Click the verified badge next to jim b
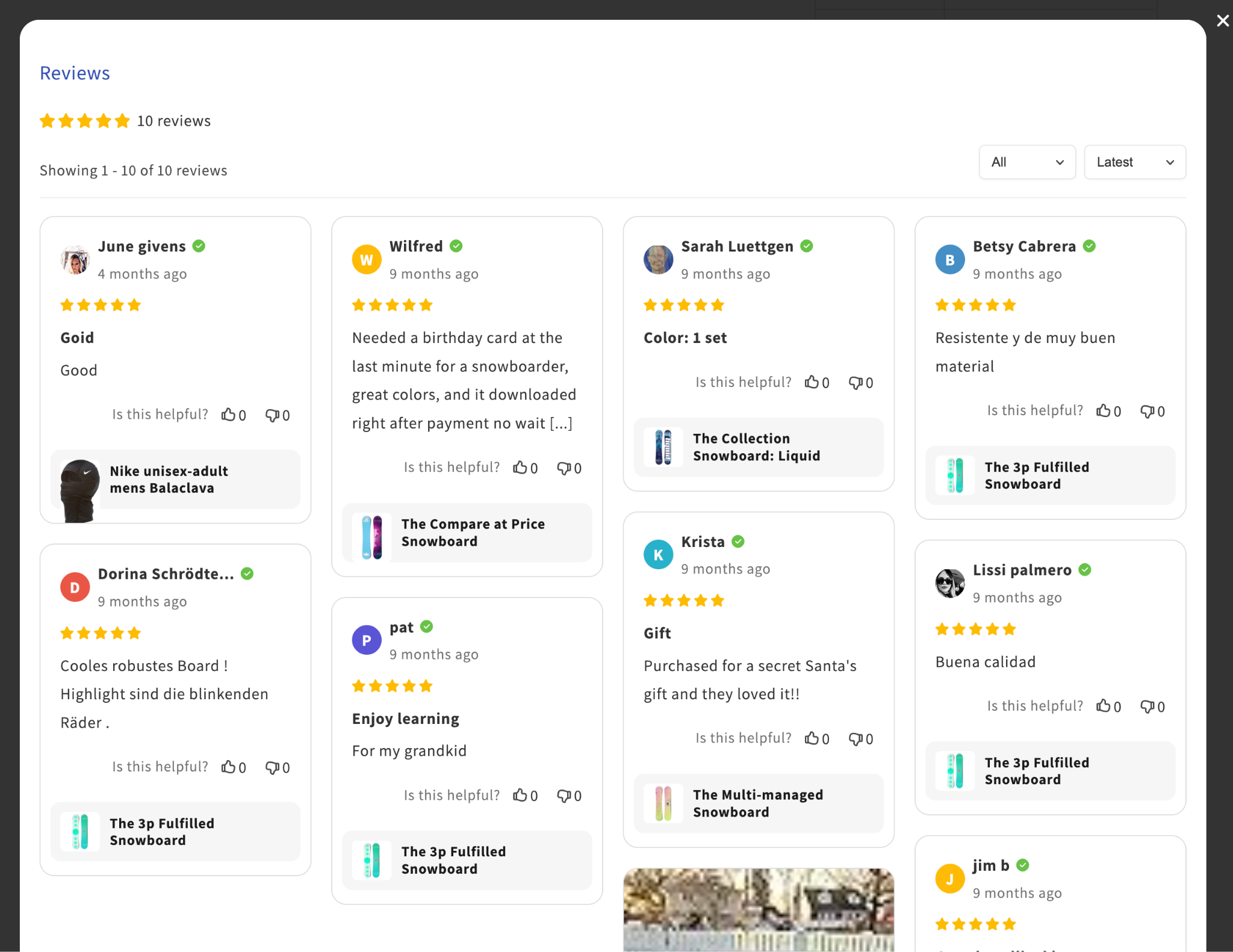 1022,865
